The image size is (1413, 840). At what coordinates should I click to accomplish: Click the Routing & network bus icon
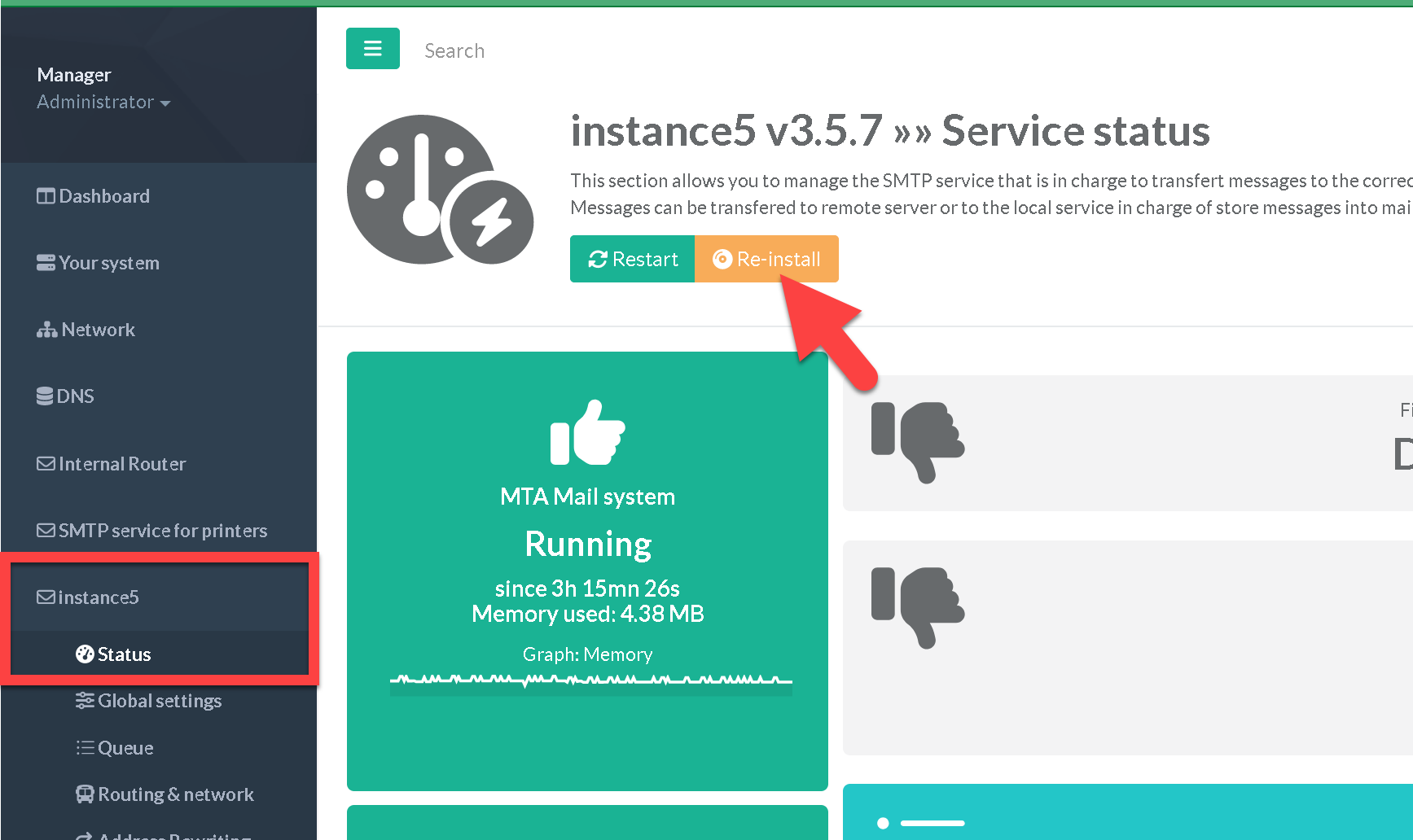85,794
